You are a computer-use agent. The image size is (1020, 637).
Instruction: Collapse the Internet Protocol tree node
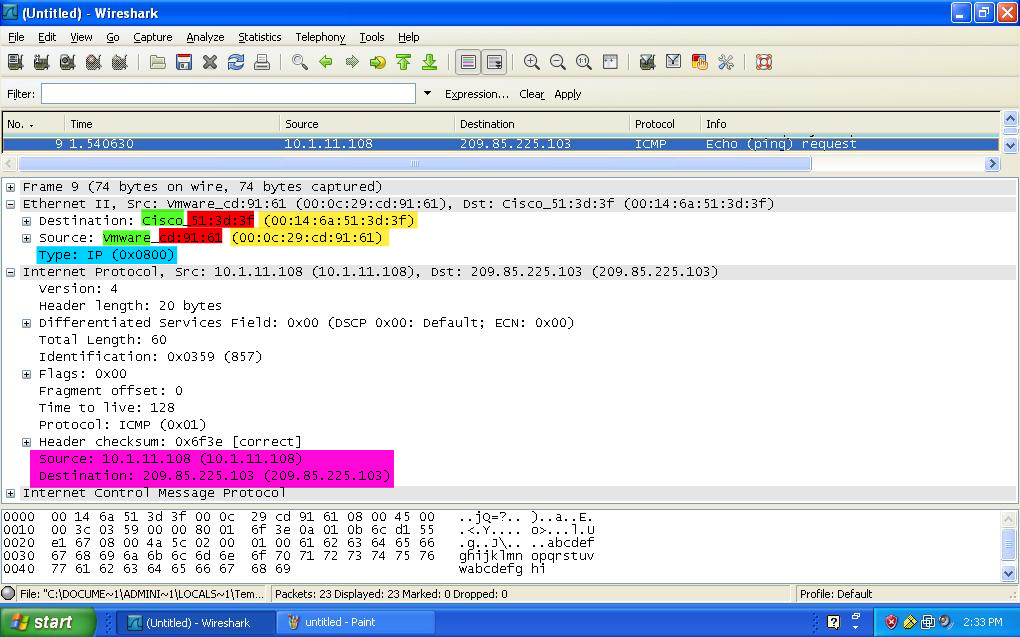point(10,272)
